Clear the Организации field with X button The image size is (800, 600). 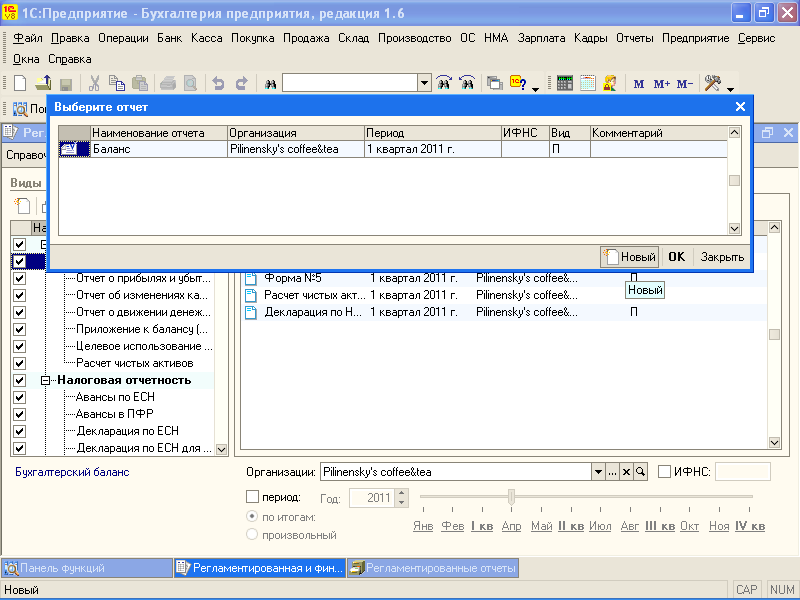[x=626, y=472]
